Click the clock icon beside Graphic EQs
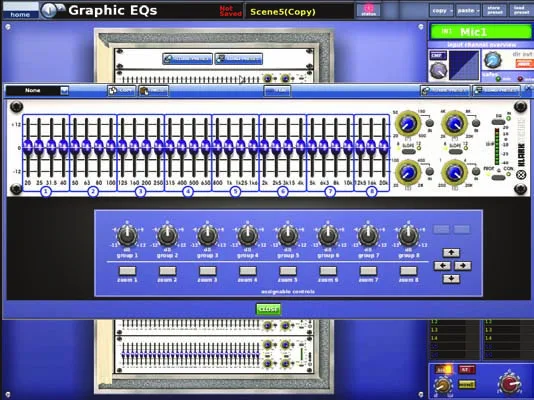The width and height of the screenshot is (534, 400). [49, 11]
